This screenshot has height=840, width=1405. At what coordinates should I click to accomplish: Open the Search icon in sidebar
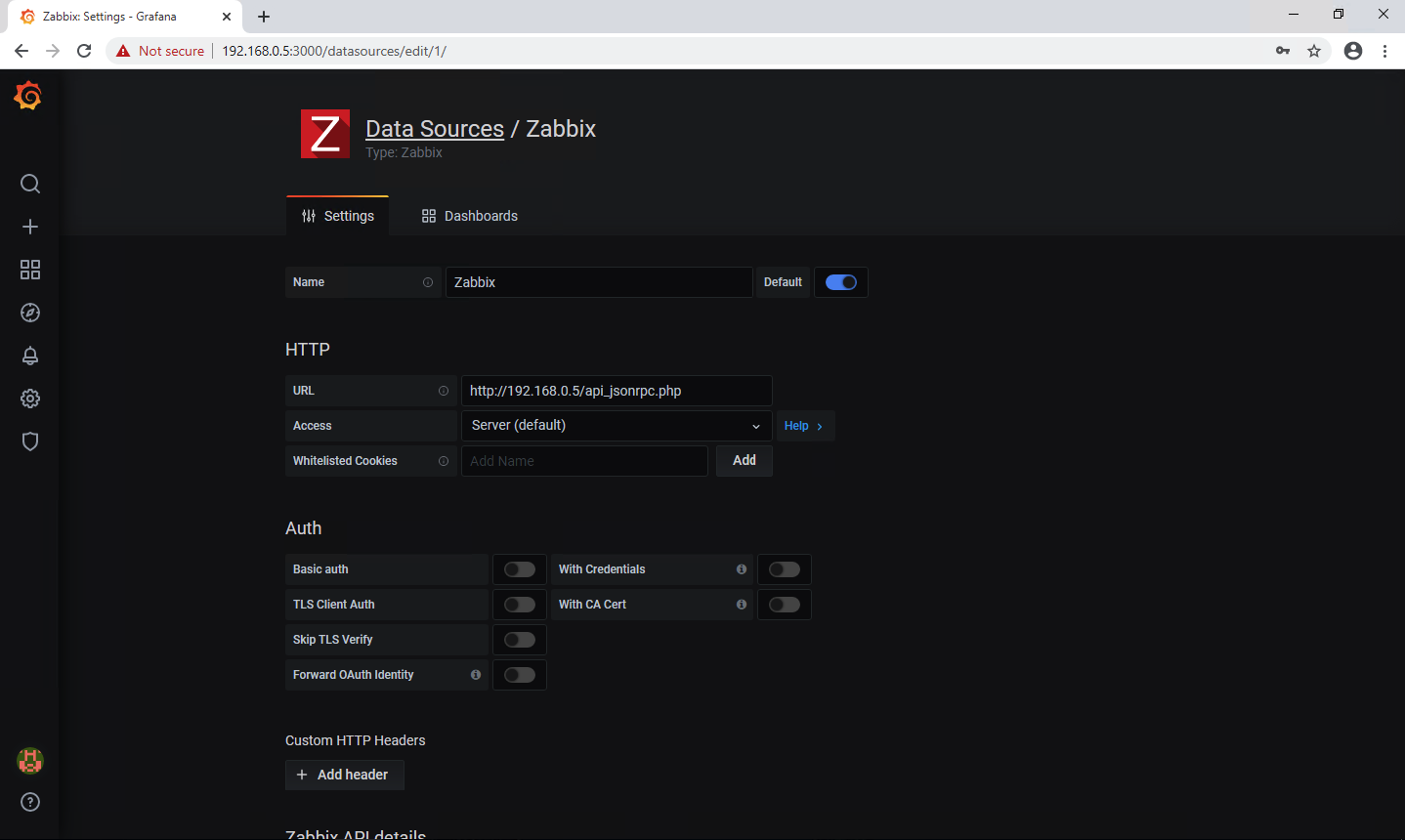(x=30, y=184)
